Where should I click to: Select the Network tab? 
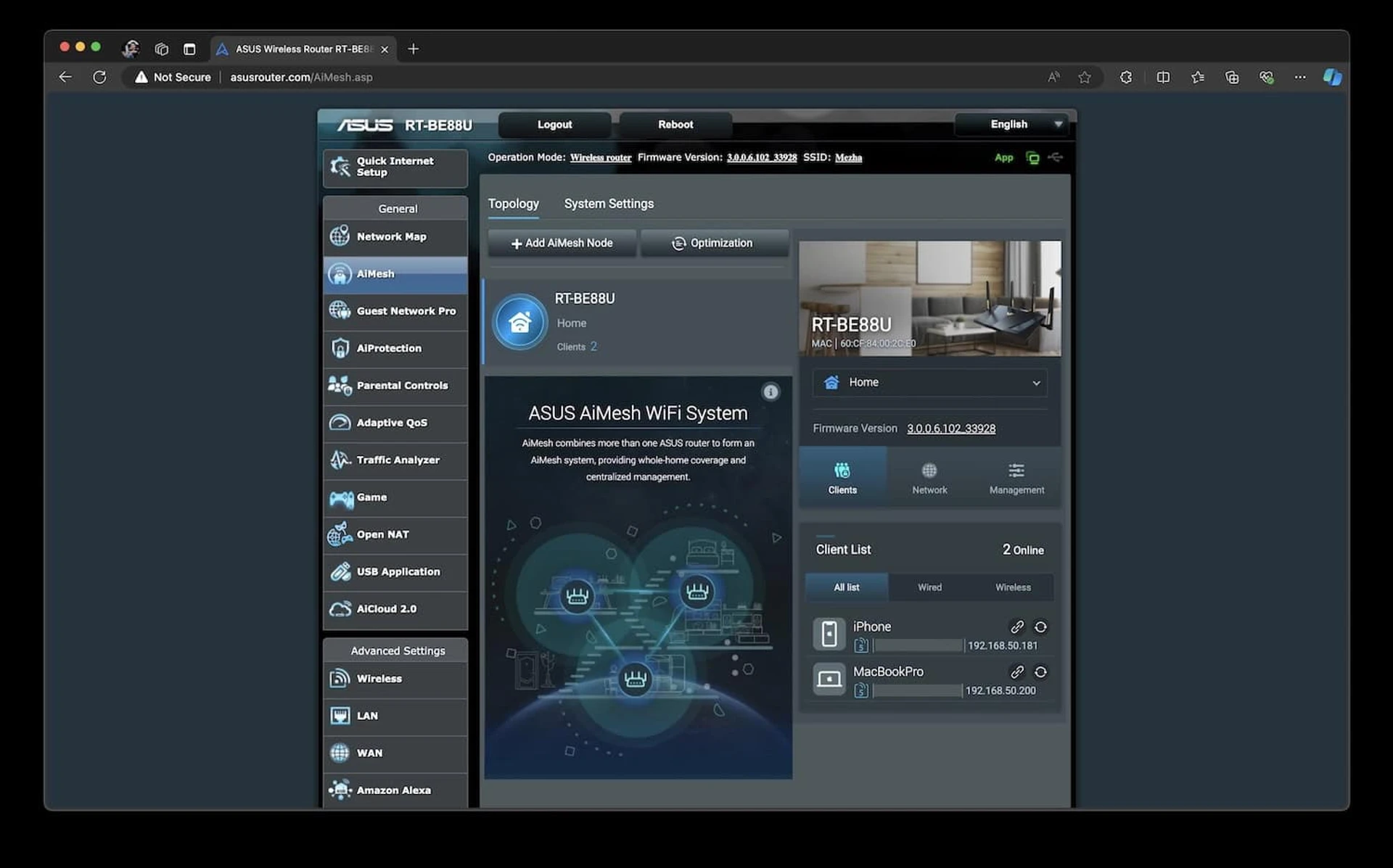pyautogui.click(x=929, y=479)
